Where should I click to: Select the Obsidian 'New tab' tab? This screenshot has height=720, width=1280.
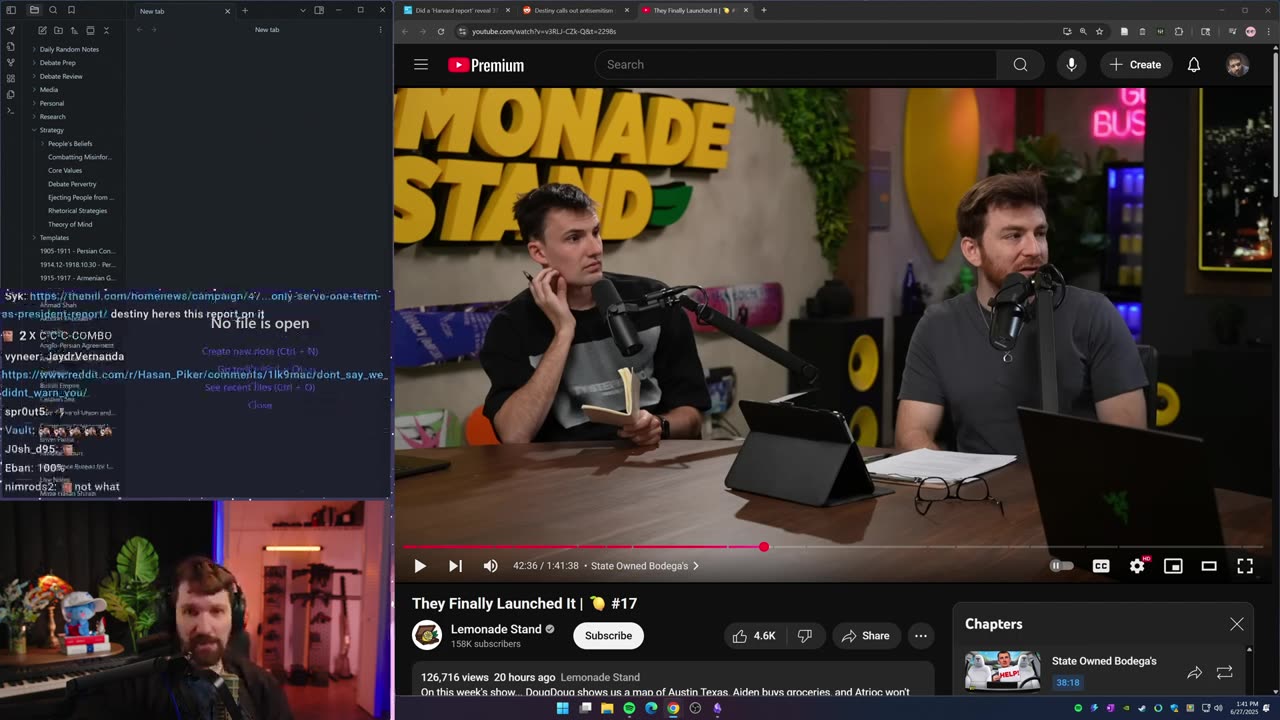[x=183, y=10]
